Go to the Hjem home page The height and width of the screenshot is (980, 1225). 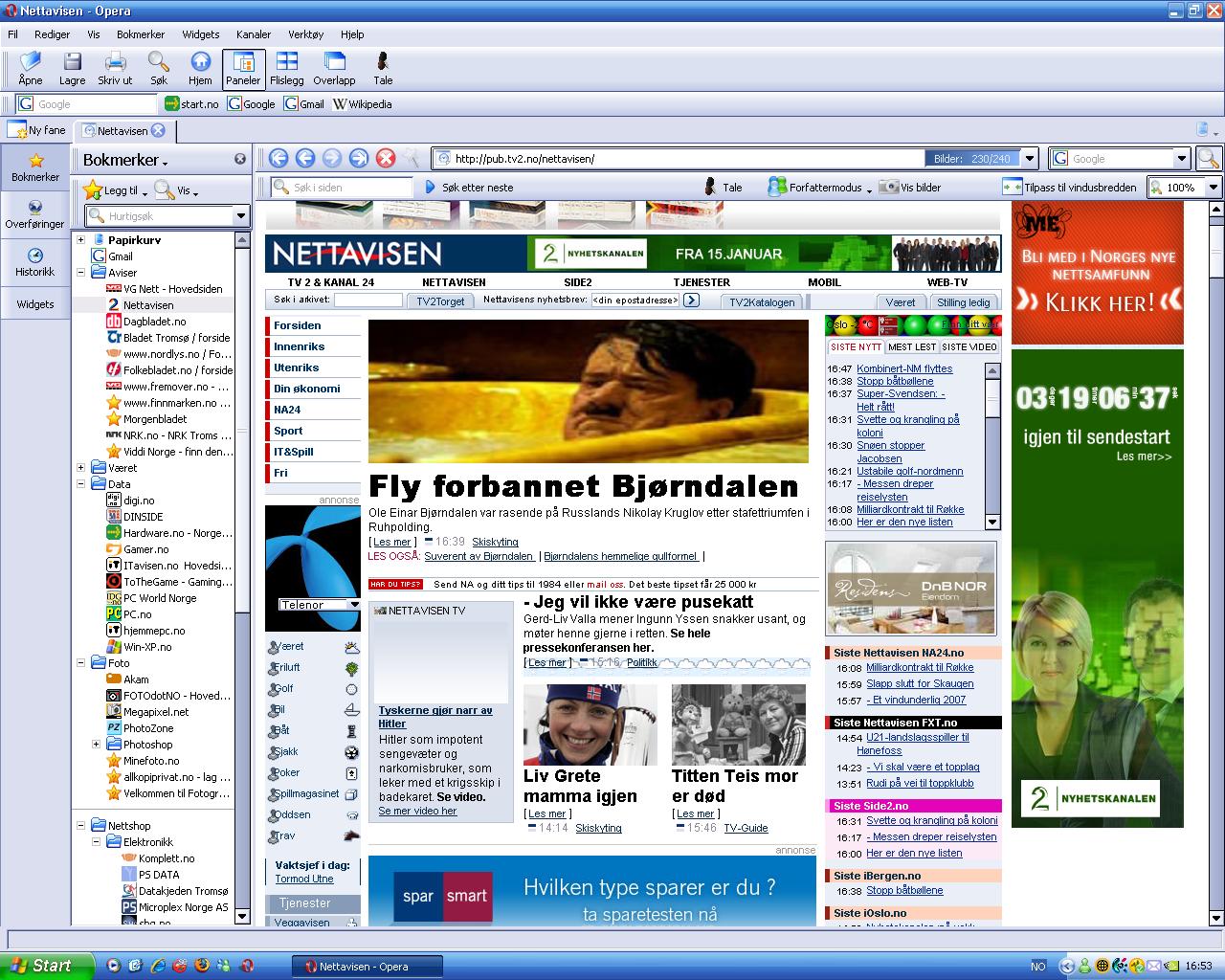coord(200,69)
